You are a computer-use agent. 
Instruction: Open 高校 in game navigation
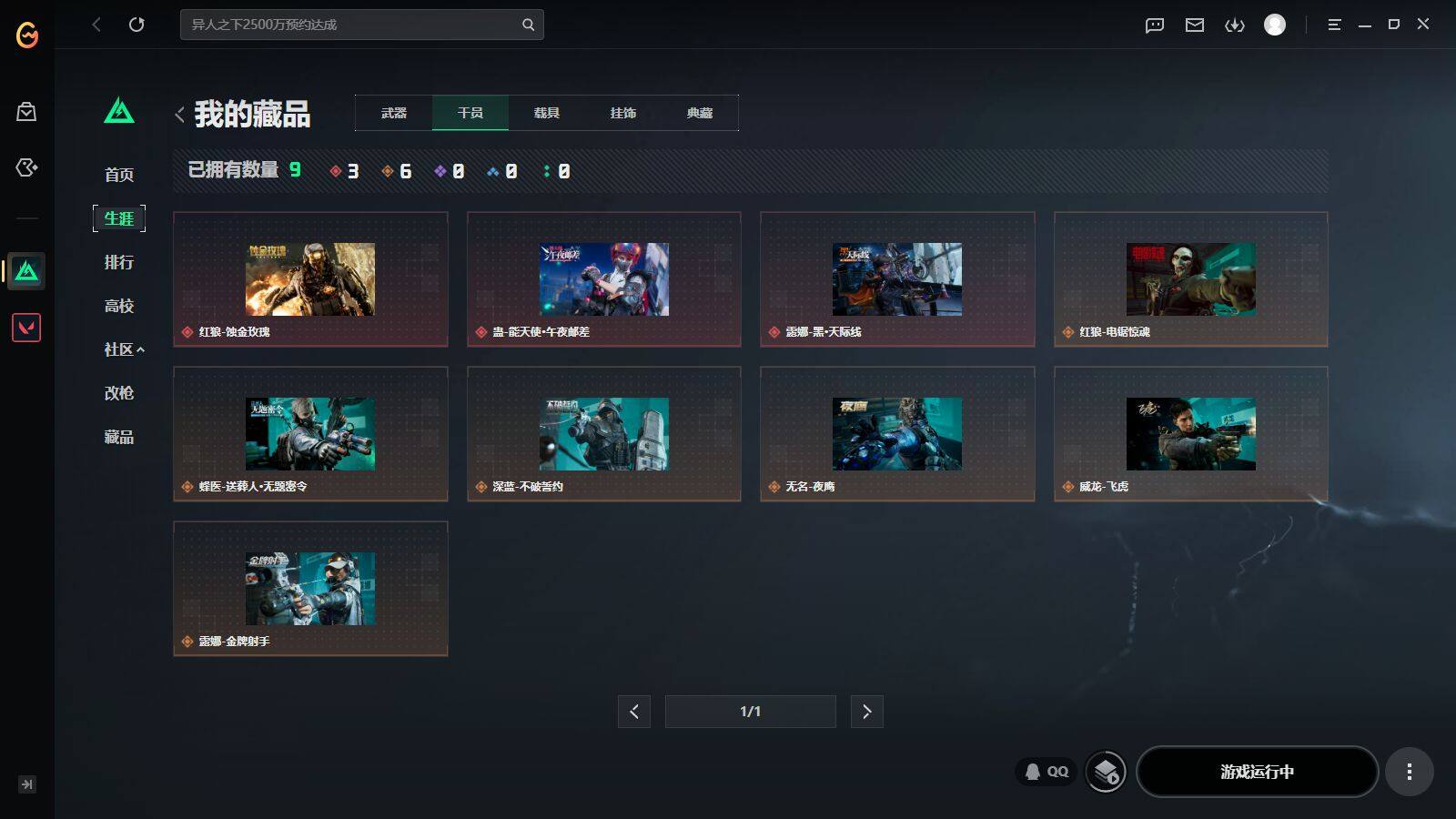point(119,306)
